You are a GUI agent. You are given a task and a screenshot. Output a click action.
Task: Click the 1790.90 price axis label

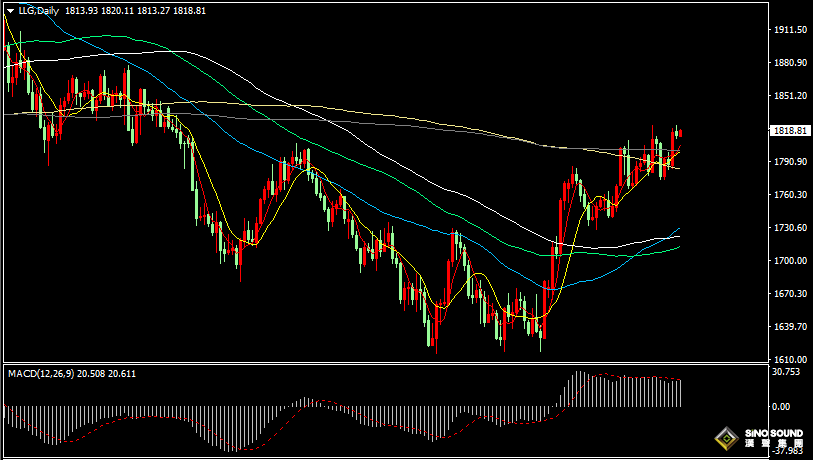790,162
